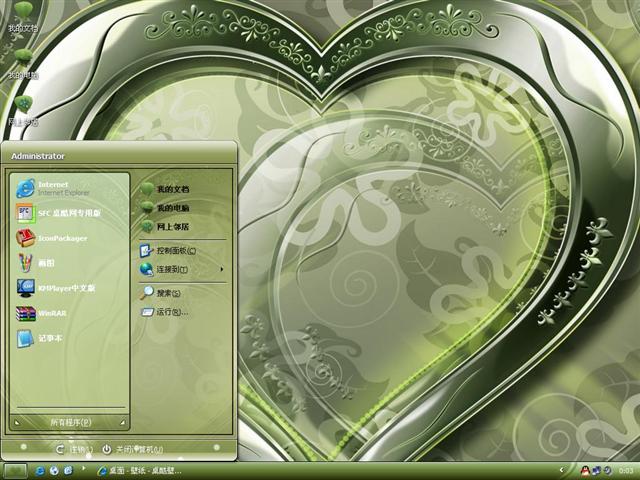640x480 pixels.
Task: Select the 网上邻居 desktop icon
Action: (x=22, y=108)
